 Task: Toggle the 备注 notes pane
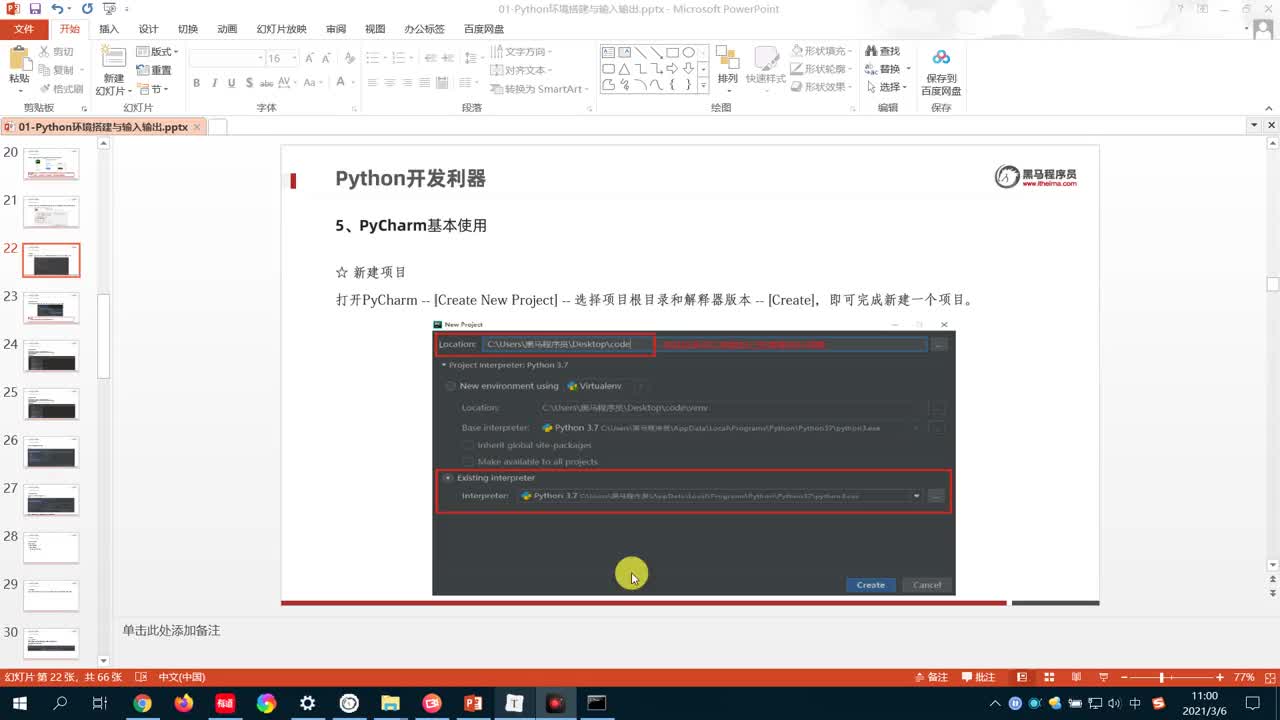click(x=930, y=677)
